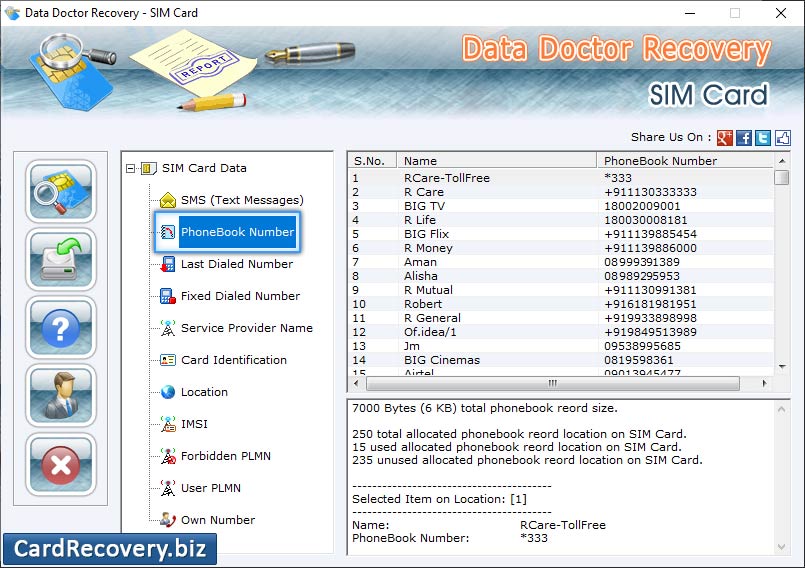805x568 pixels.
Task: Select Service Provider Name tree item
Action: tap(246, 328)
